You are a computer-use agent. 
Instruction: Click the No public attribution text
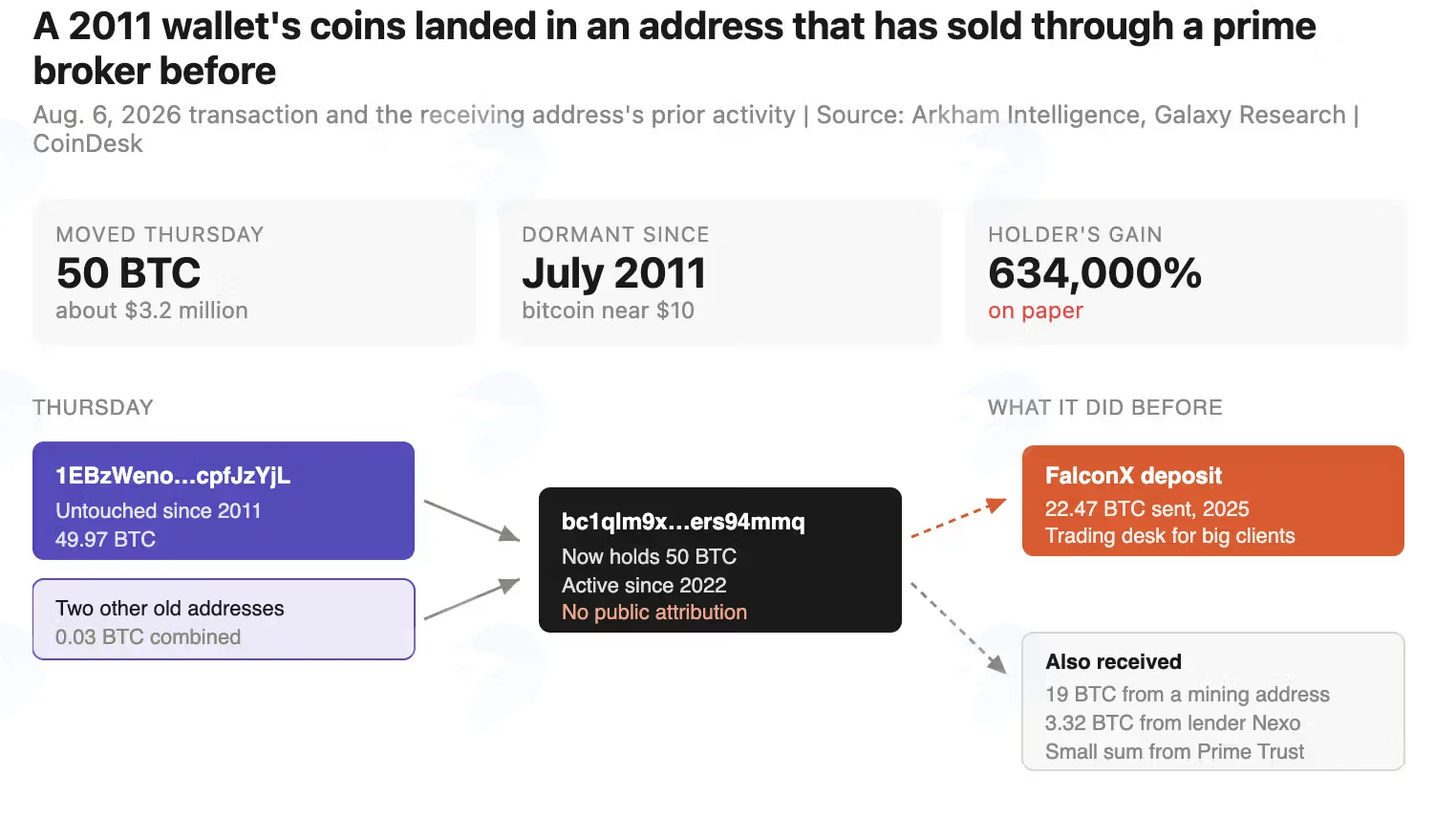pos(654,613)
